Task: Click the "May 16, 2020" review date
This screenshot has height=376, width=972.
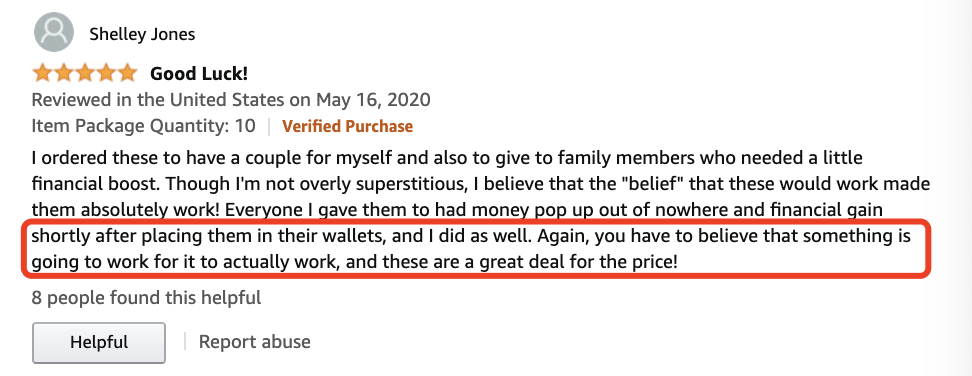Action: pos(373,100)
